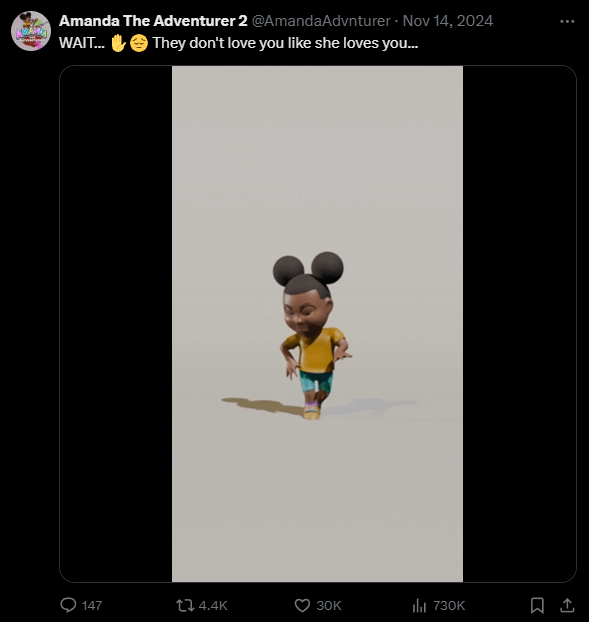Click the 147 replies count
589x622 pixels.
click(92, 606)
